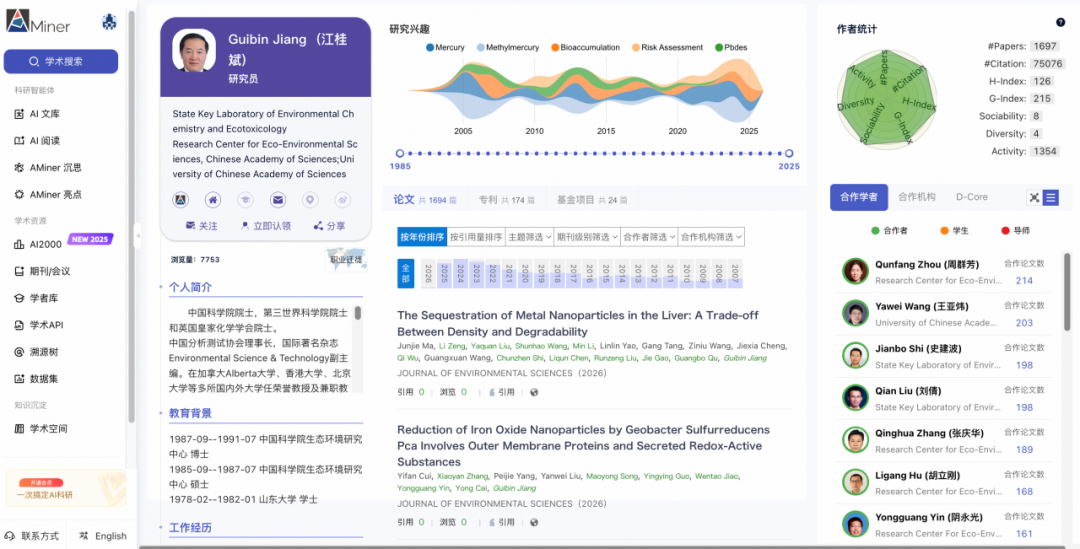This screenshot has height=549, width=1080.
Task: Click the location pin icon on scholar card
Action: tap(310, 200)
